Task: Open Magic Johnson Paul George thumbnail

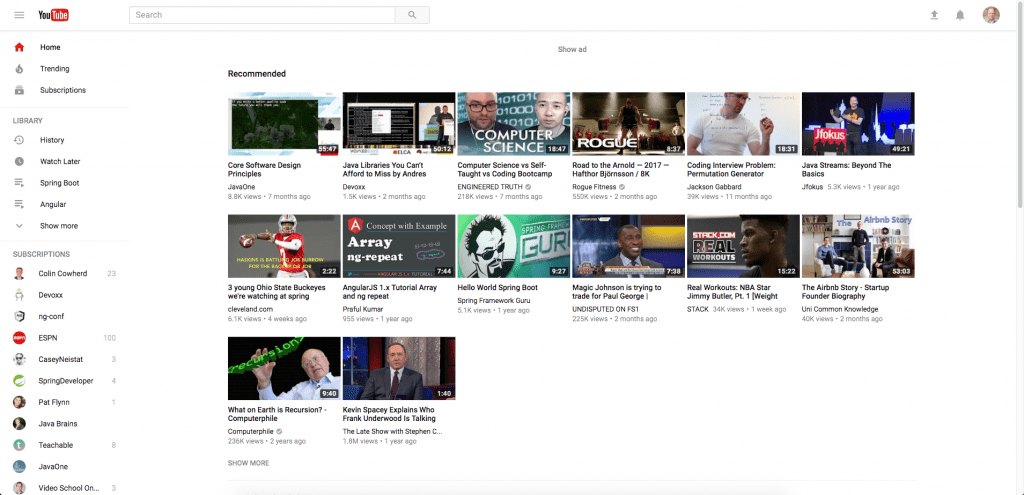Action: pyautogui.click(x=628, y=246)
